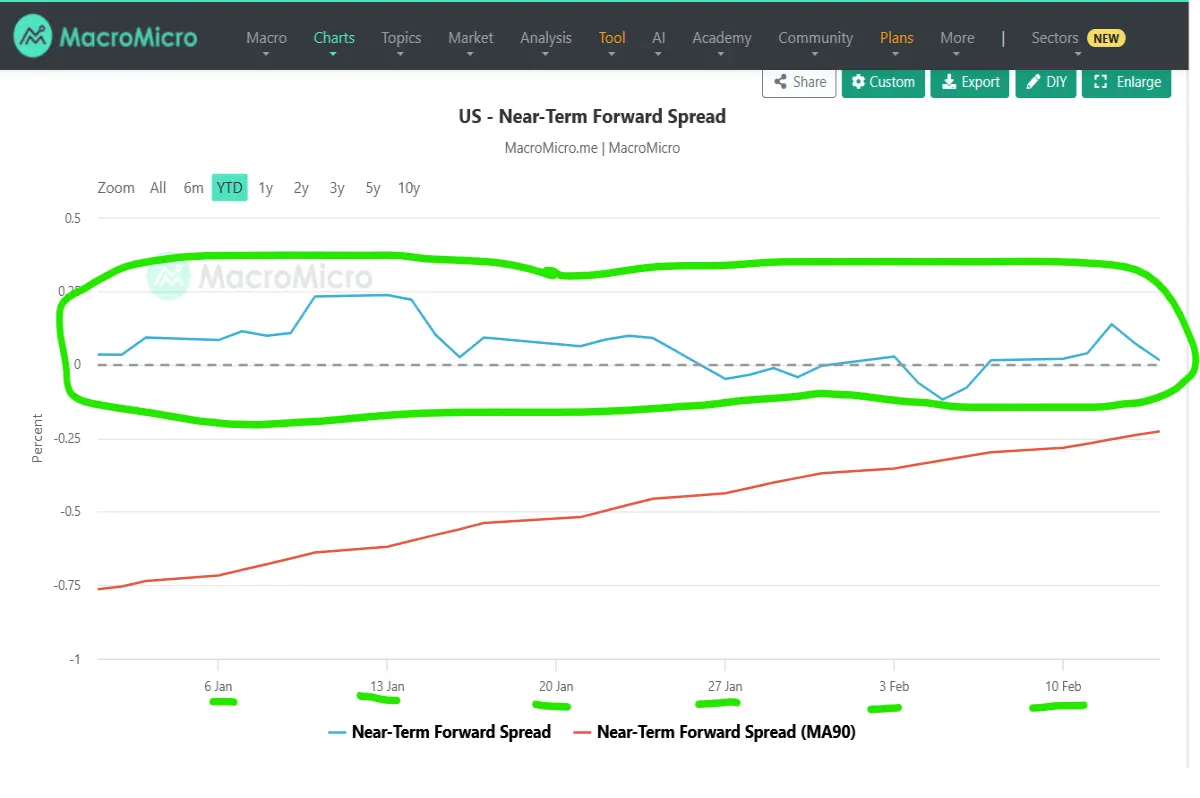This screenshot has width=1200, height=798.
Task: Set zoom range to 2y
Action: tap(301, 188)
